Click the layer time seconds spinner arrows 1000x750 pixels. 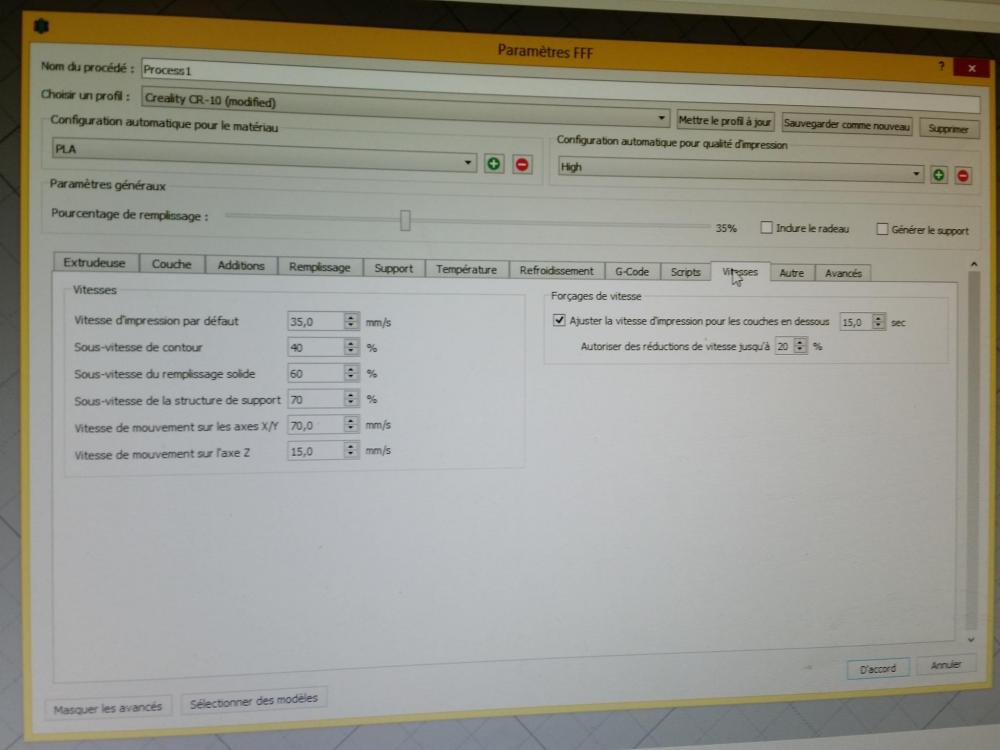(x=879, y=322)
